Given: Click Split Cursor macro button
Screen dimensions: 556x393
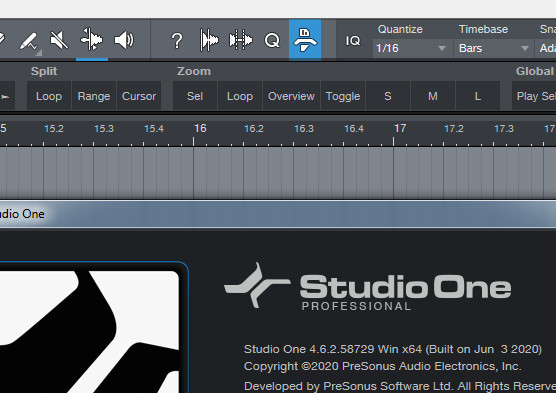Looking at the screenshot, I should [x=139, y=96].
